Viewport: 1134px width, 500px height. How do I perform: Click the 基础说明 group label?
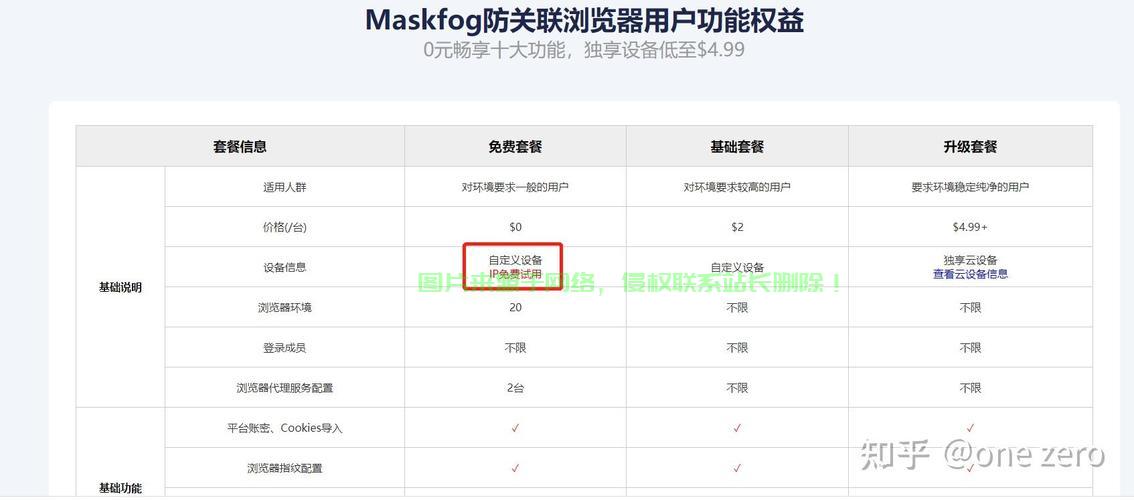120,287
